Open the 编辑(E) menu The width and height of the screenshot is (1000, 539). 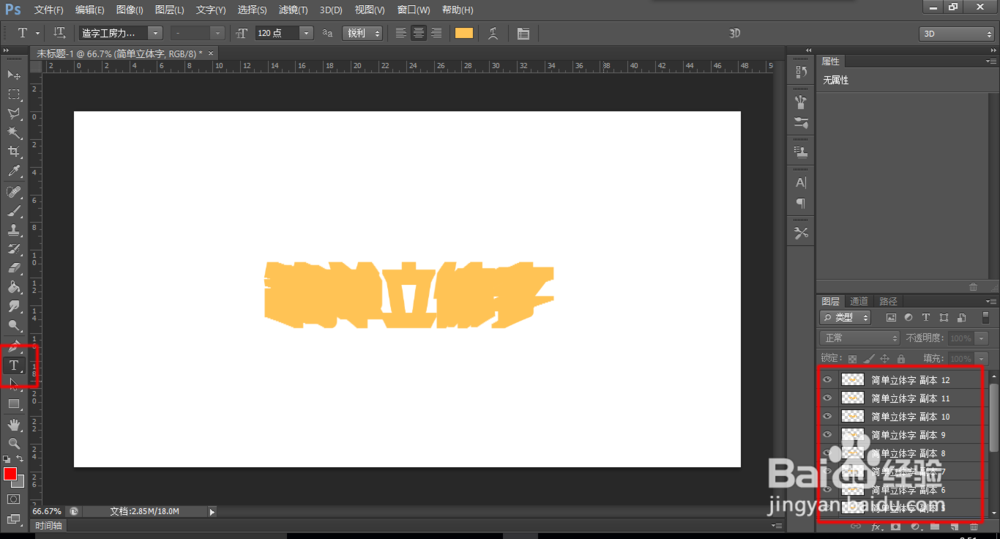coord(89,10)
